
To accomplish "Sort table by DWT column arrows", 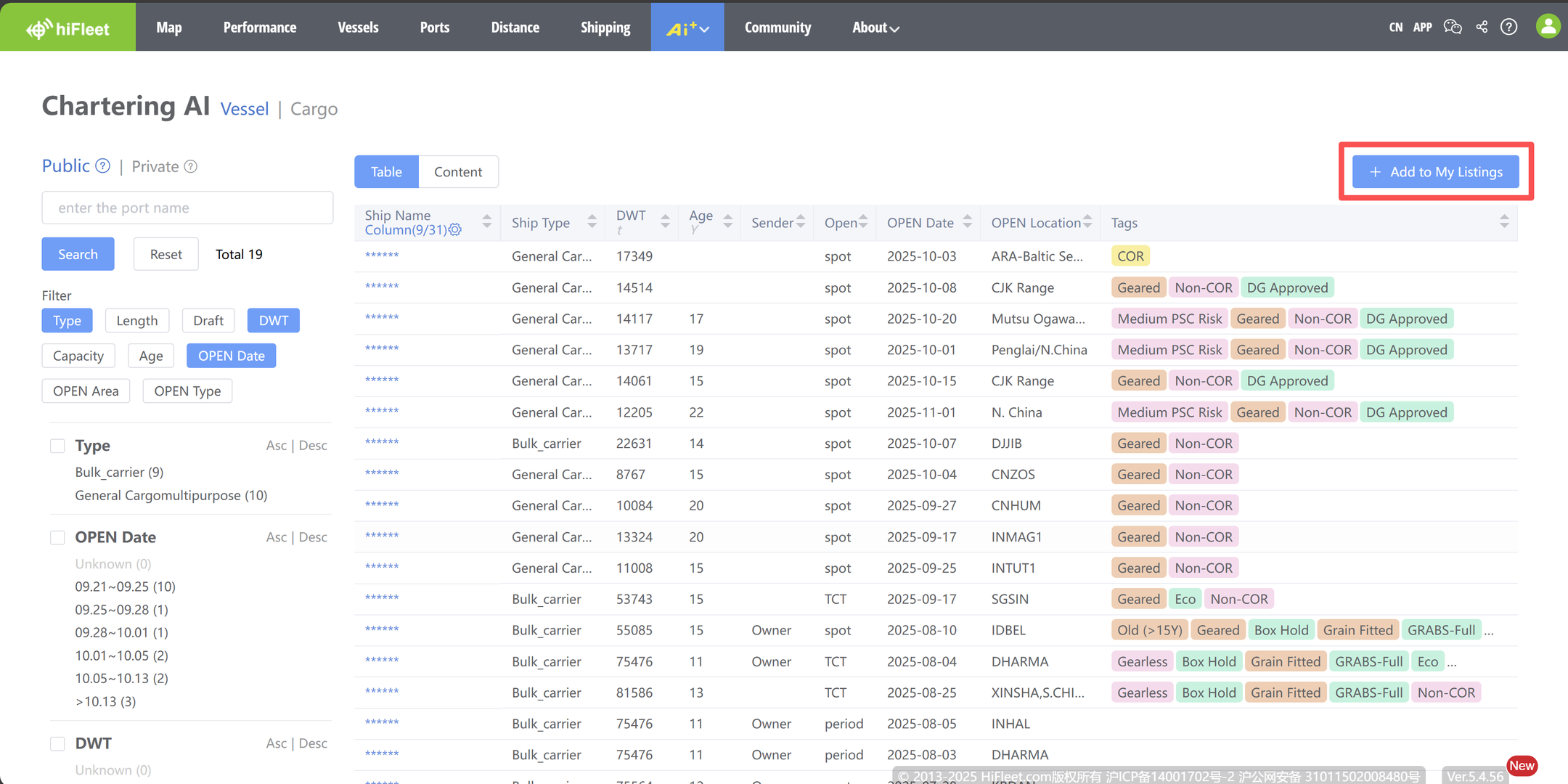I will point(665,222).
